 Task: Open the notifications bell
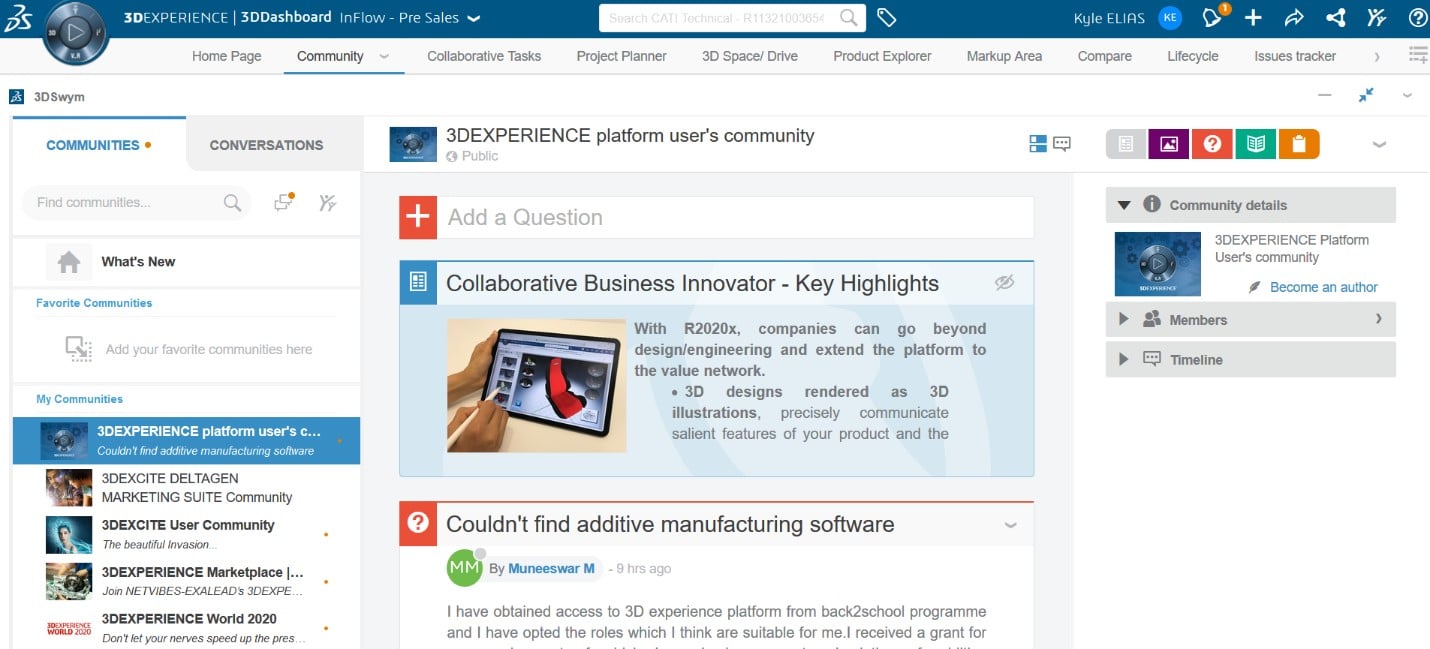[x=1213, y=18]
